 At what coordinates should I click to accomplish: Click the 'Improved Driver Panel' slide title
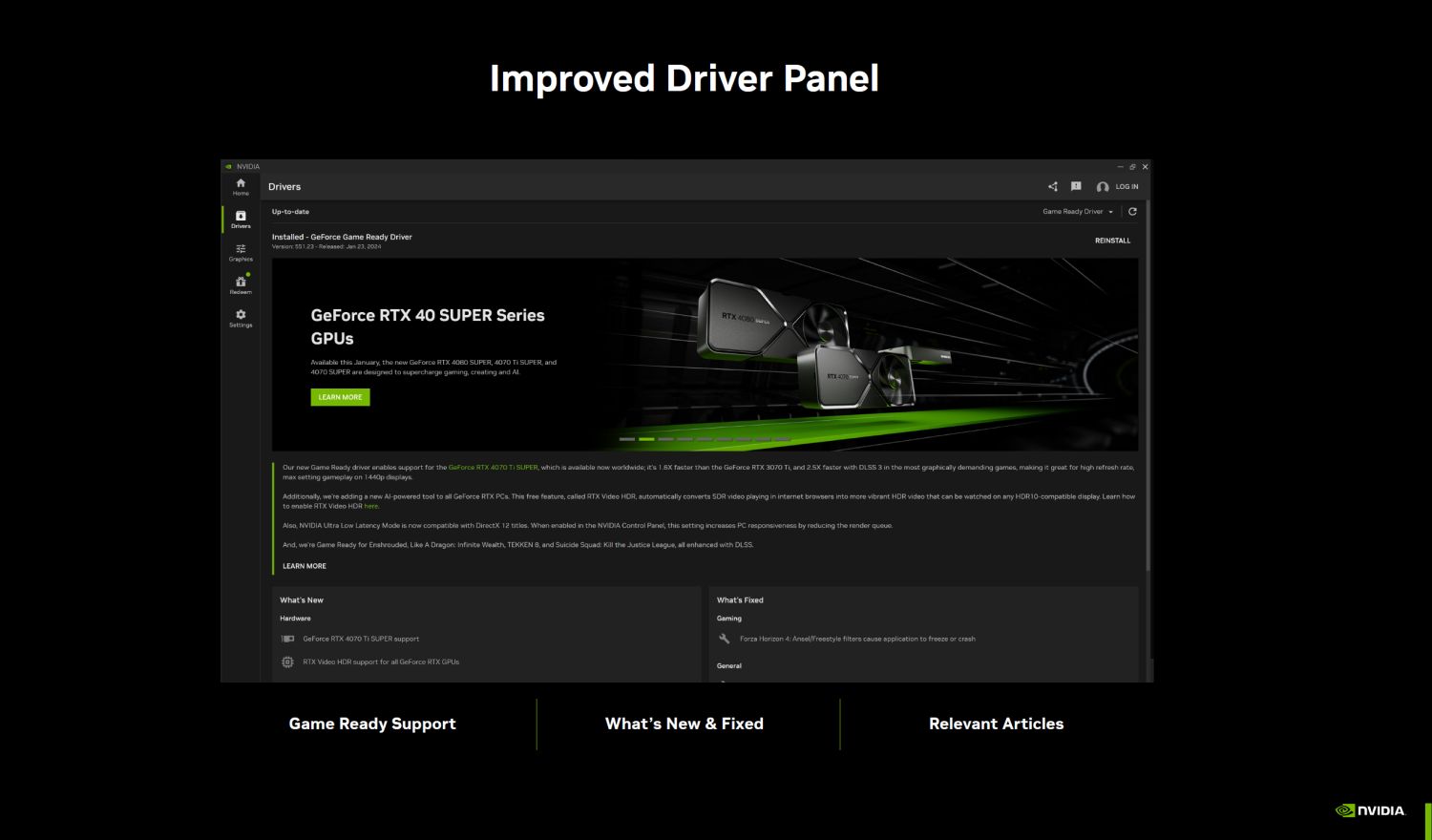click(684, 78)
